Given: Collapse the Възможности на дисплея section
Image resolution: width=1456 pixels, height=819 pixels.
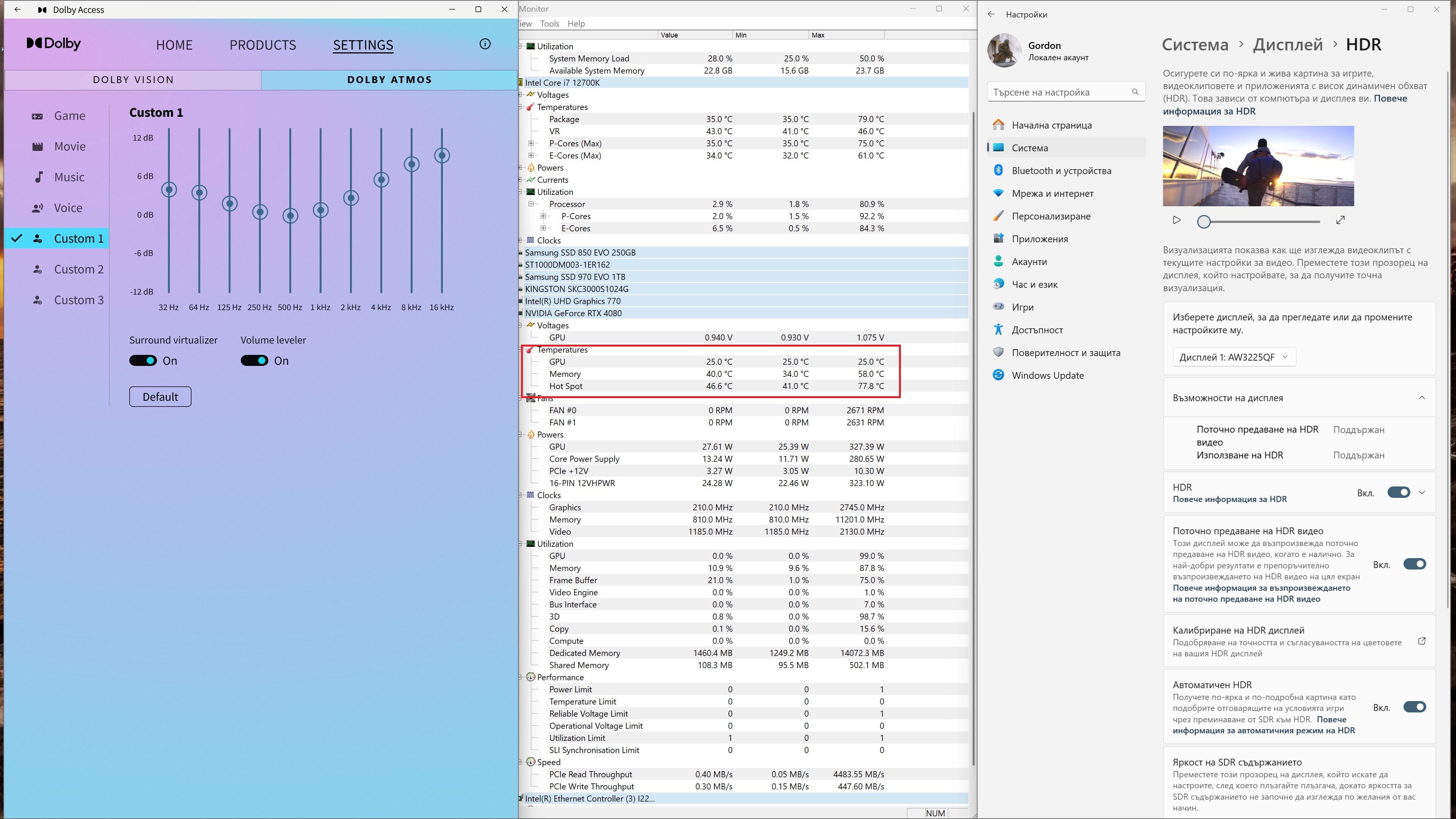Looking at the screenshot, I should (1421, 398).
